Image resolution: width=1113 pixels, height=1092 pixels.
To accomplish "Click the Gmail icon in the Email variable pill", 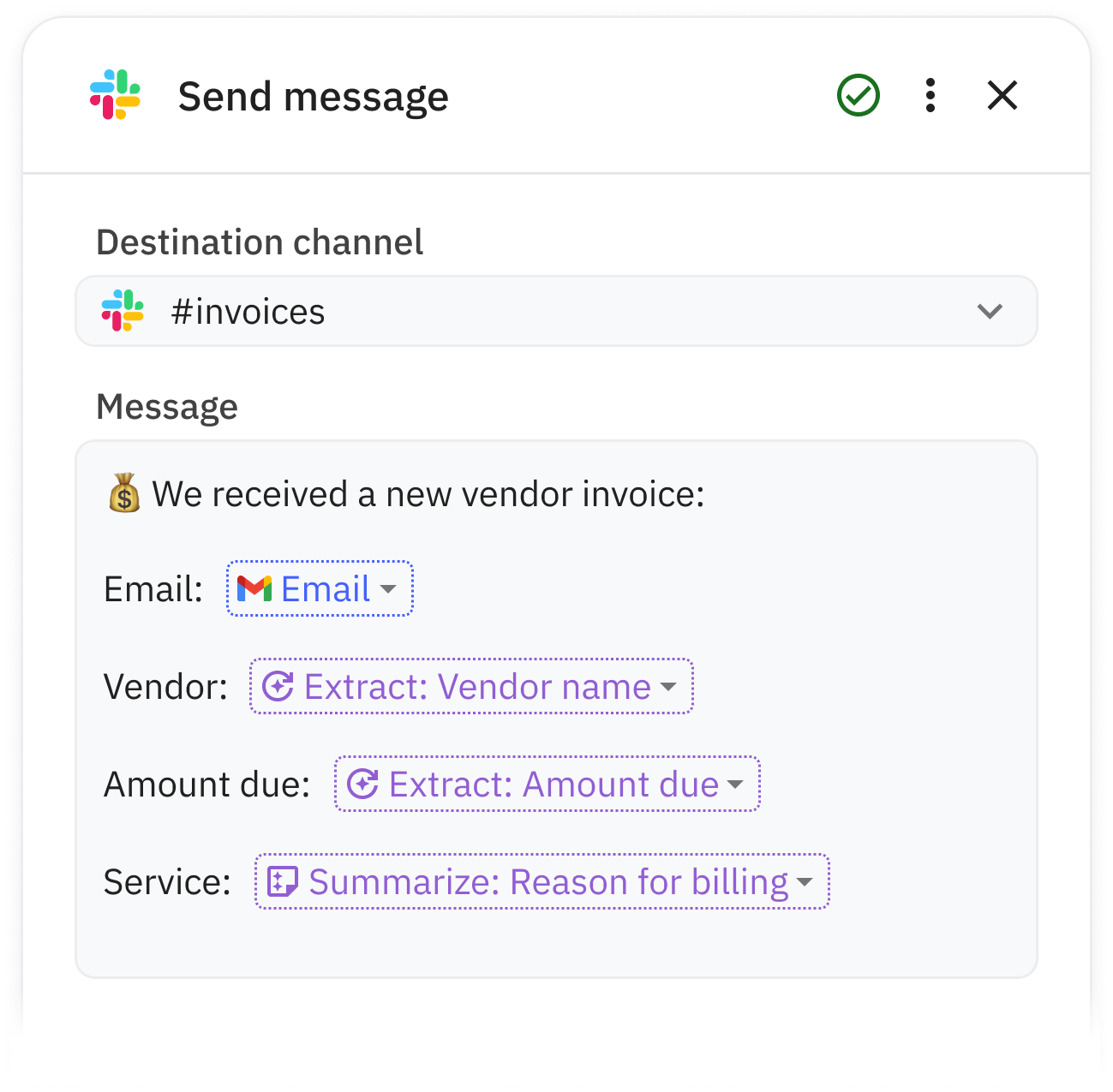I will 254,588.
